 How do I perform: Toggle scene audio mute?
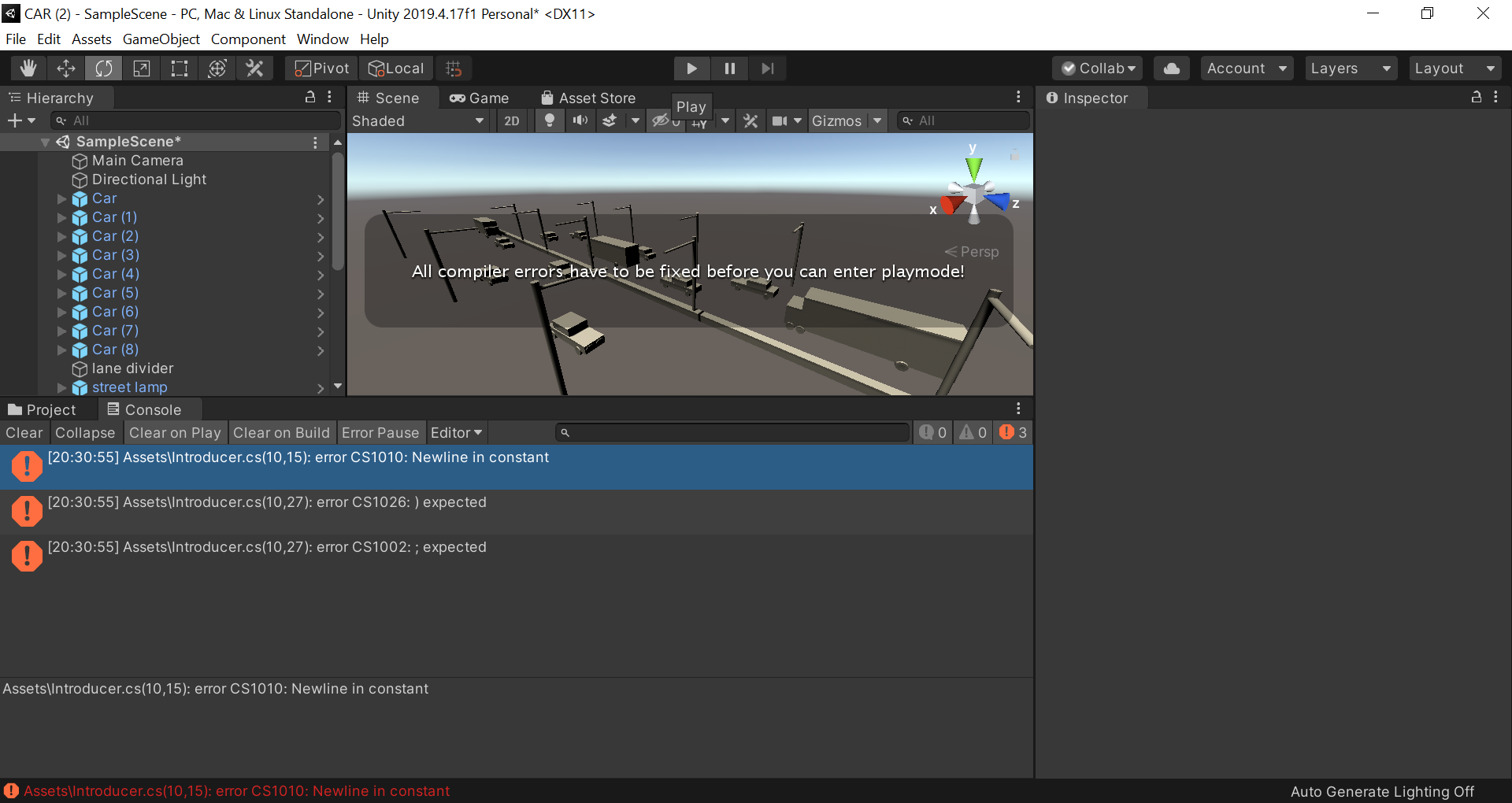[580, 120]
